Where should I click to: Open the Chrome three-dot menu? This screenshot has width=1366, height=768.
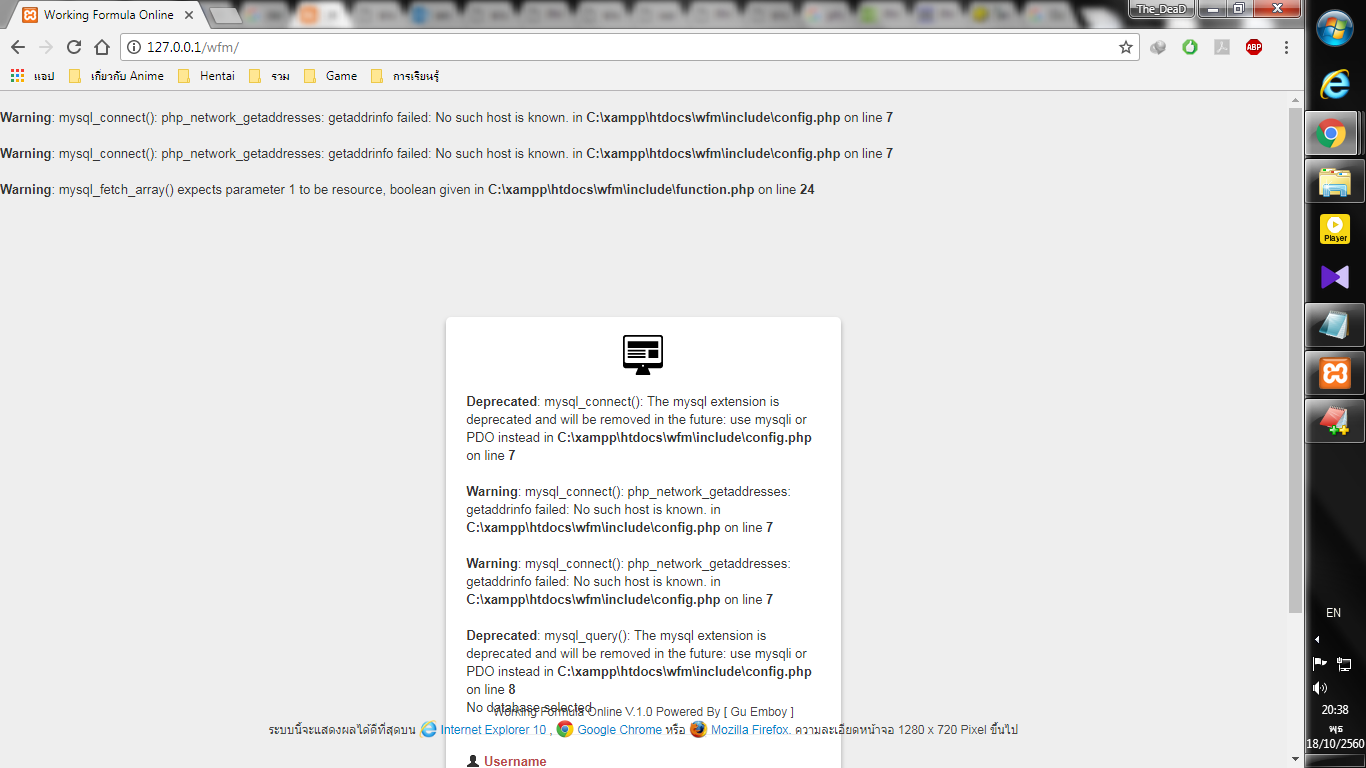point(1286,47)
